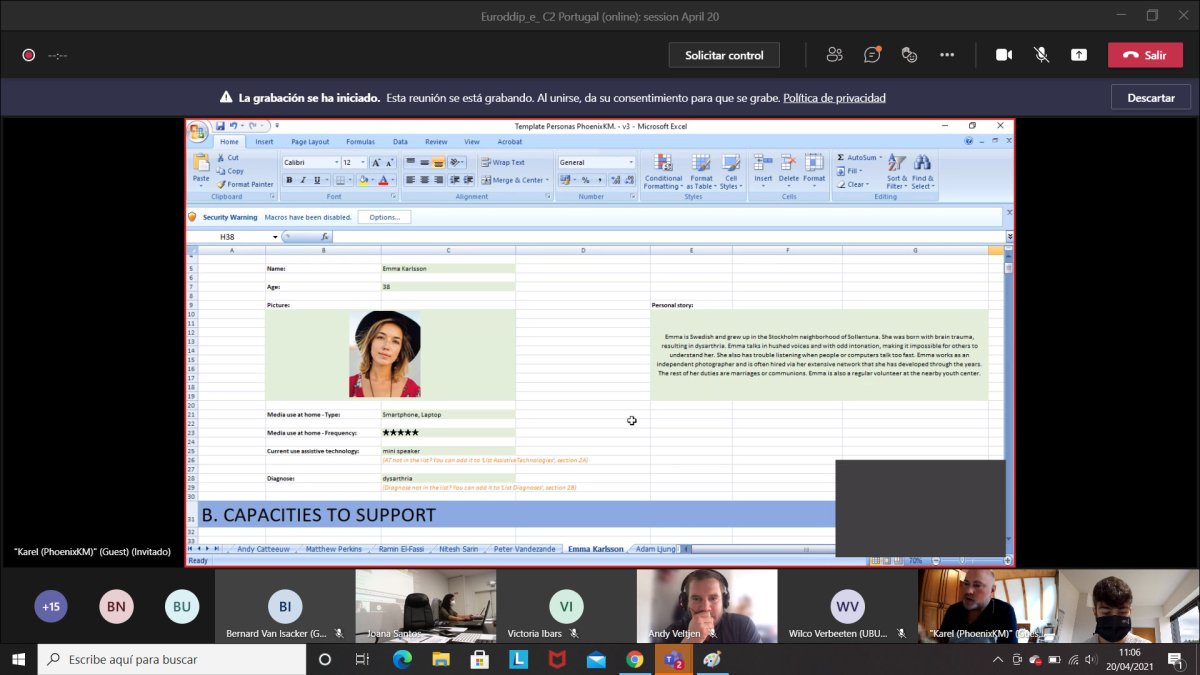Toggle the microphone mute button
The width and height of the screenshot is (1200, 675).
click(x=1041, y=55)
